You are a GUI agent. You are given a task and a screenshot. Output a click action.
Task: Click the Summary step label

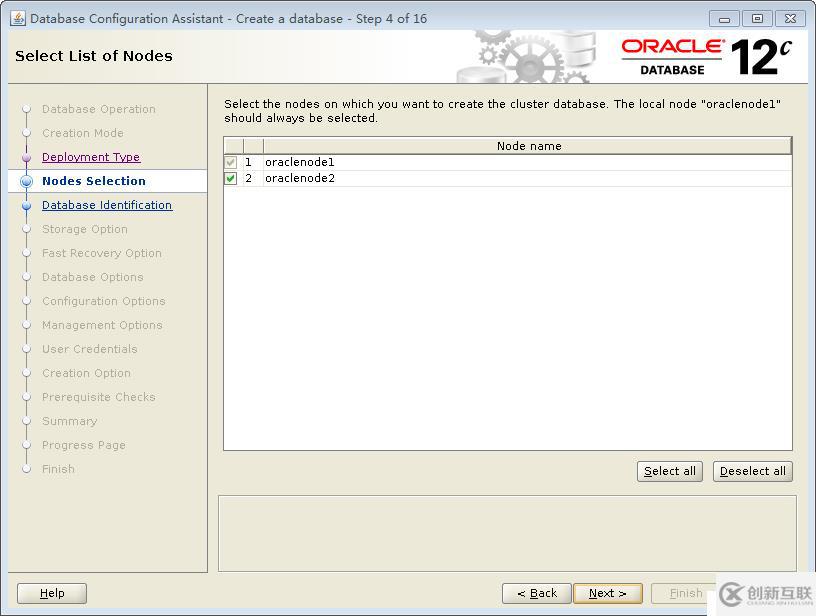tap(69, 421)
